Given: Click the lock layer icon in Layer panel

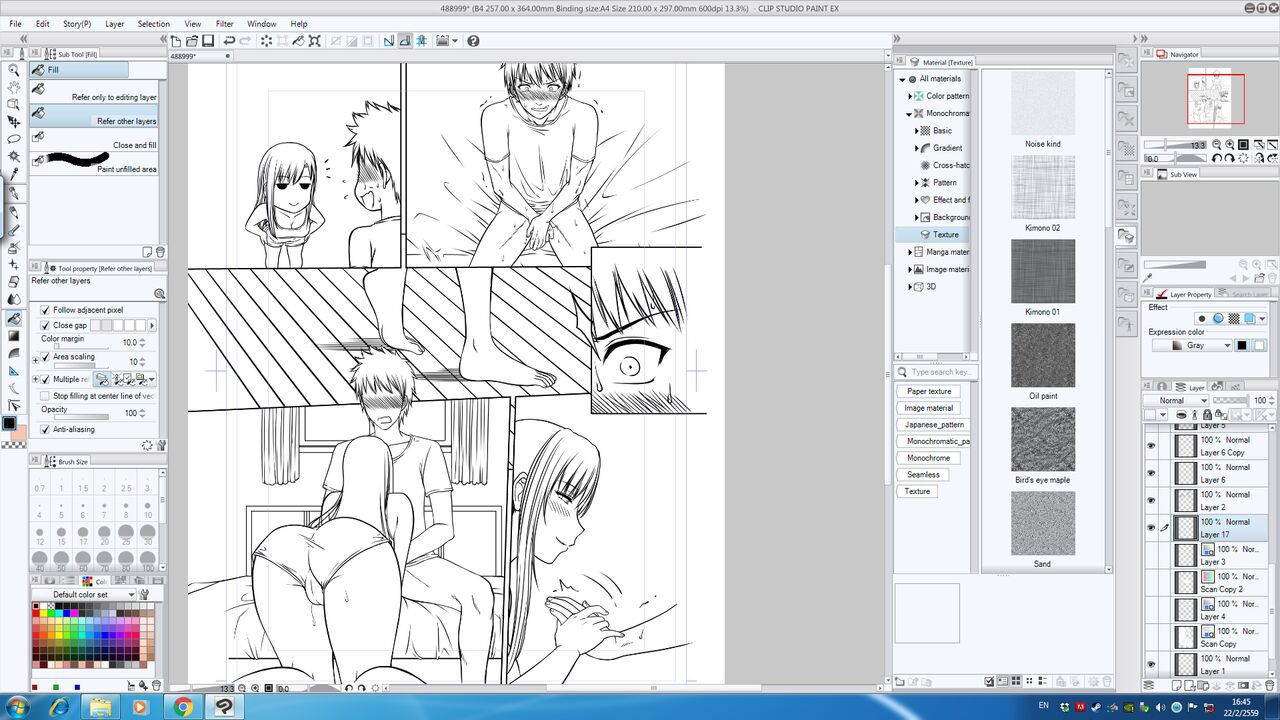Looking at the screenshot, I should coord(1207,415).
